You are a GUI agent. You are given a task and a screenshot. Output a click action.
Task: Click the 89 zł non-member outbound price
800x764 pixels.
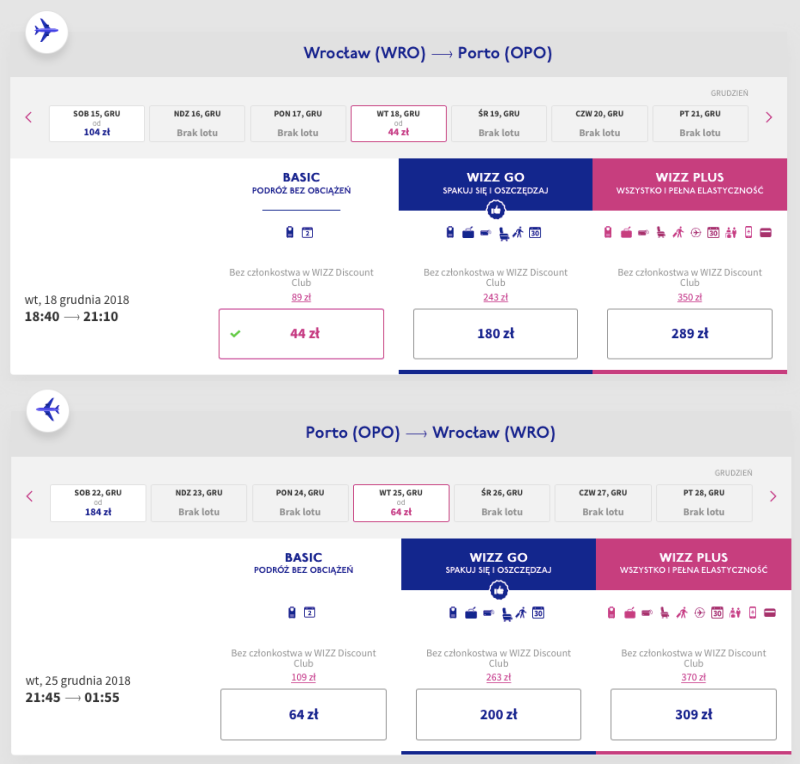301,297
